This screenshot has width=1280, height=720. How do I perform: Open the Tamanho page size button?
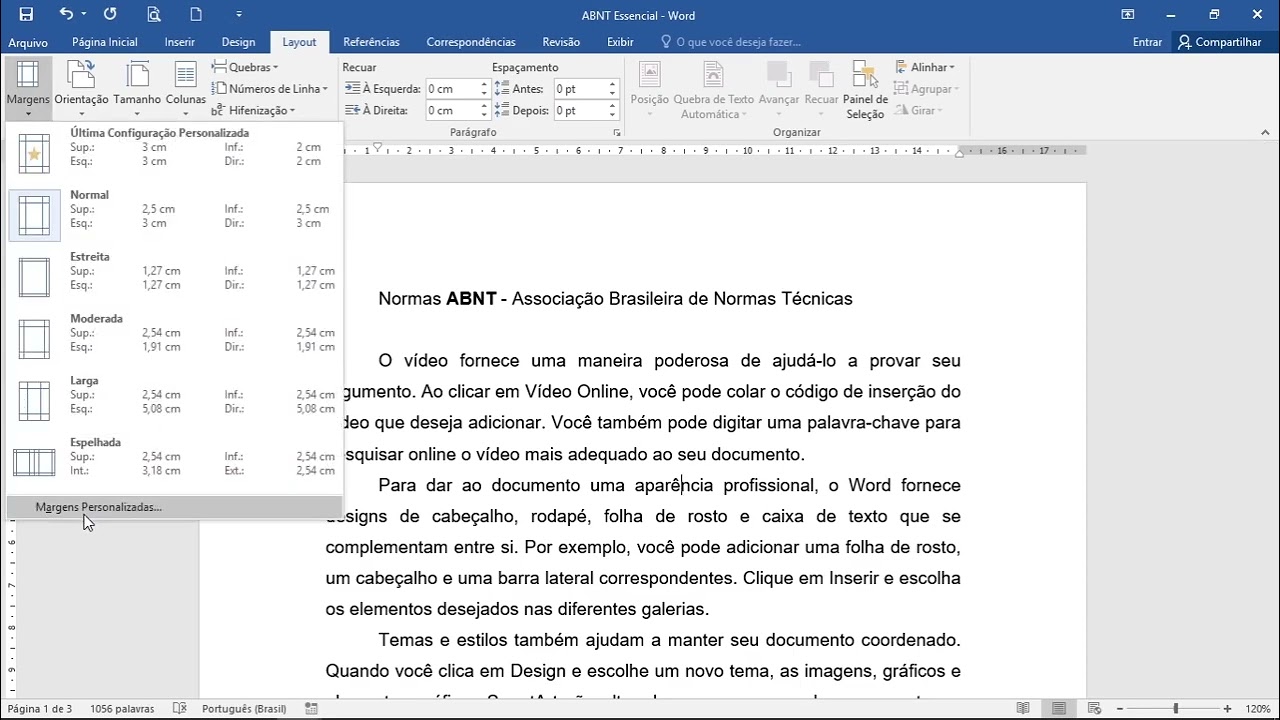(x=137, y=88)
